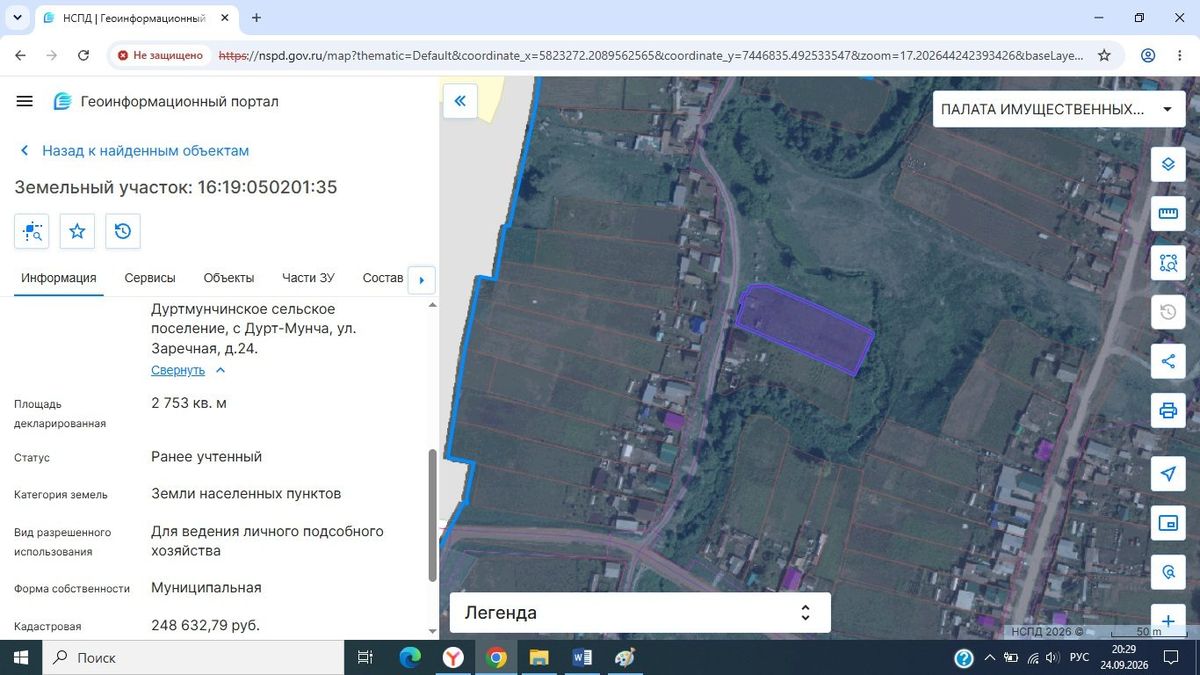Open the Chrome tab search dropdown
Viewport: 1200px width, 675px height.
click(x=18, y=18)
